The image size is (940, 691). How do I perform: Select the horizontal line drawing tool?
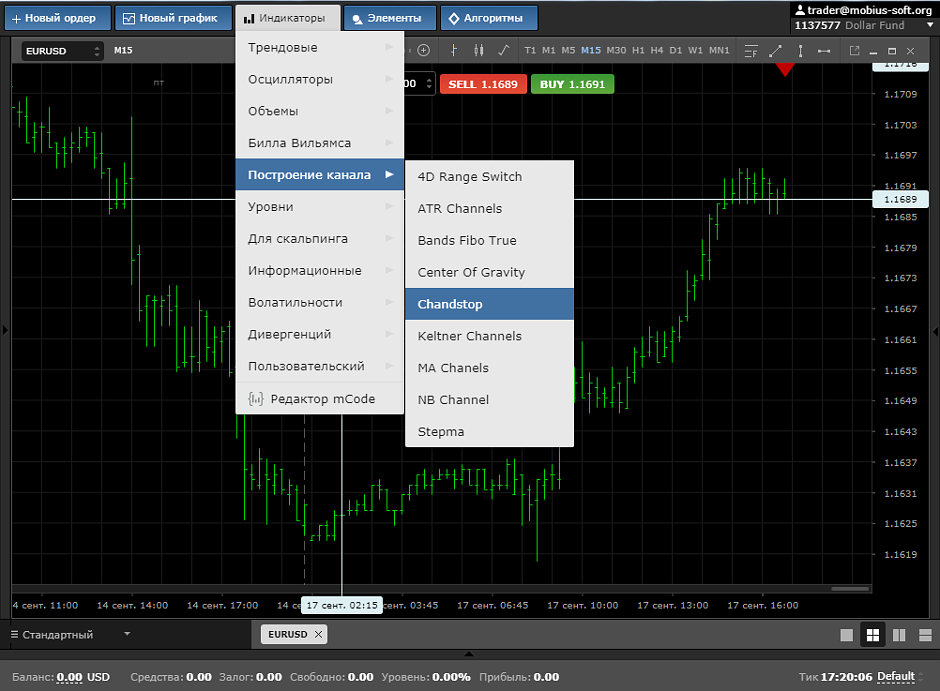824,51
